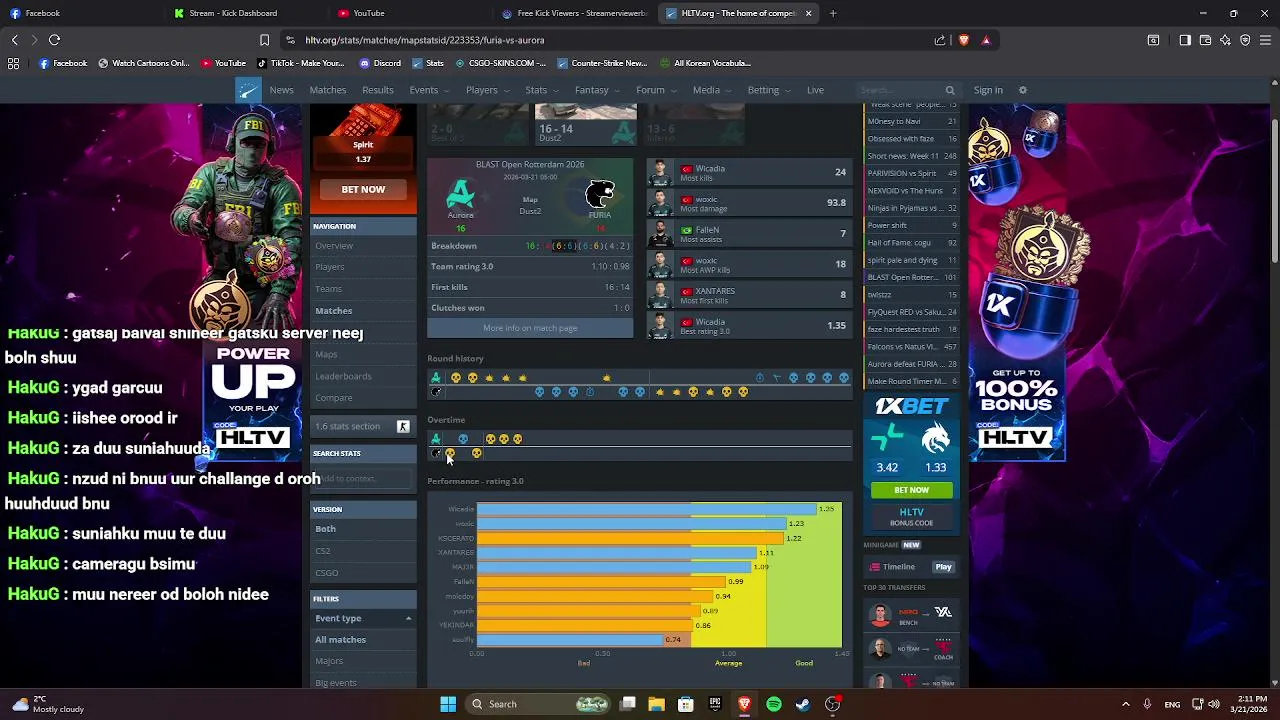Click the Search stats input field
Image resolution: width=1280 pixels, height=720 pixels.
(x=362, y=478)
